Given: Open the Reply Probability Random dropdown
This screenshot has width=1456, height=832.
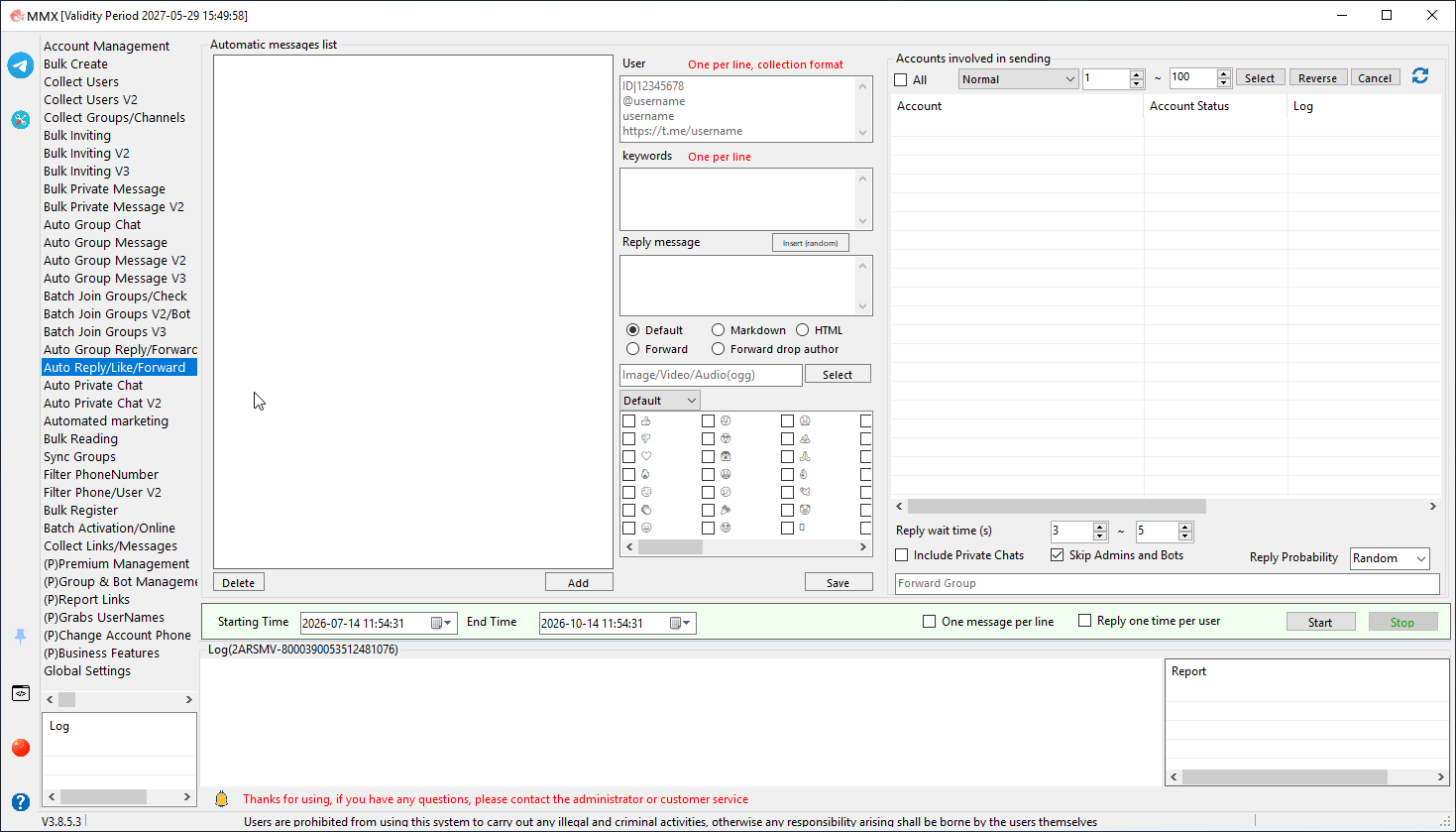Looking at the screenshot, I should click(x=1390, y=558).
